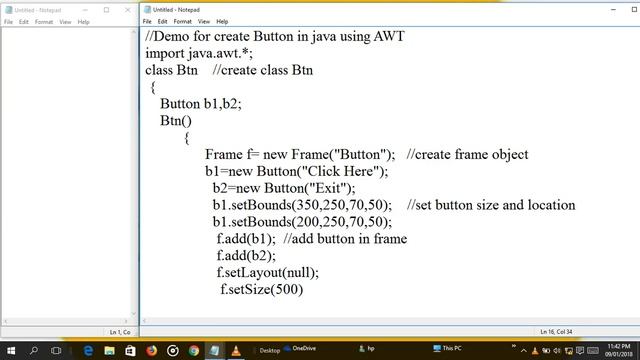Screen dimensions: 640x360
Task: Open Edit menu in background Notepad window
Action: click(24, 22)
